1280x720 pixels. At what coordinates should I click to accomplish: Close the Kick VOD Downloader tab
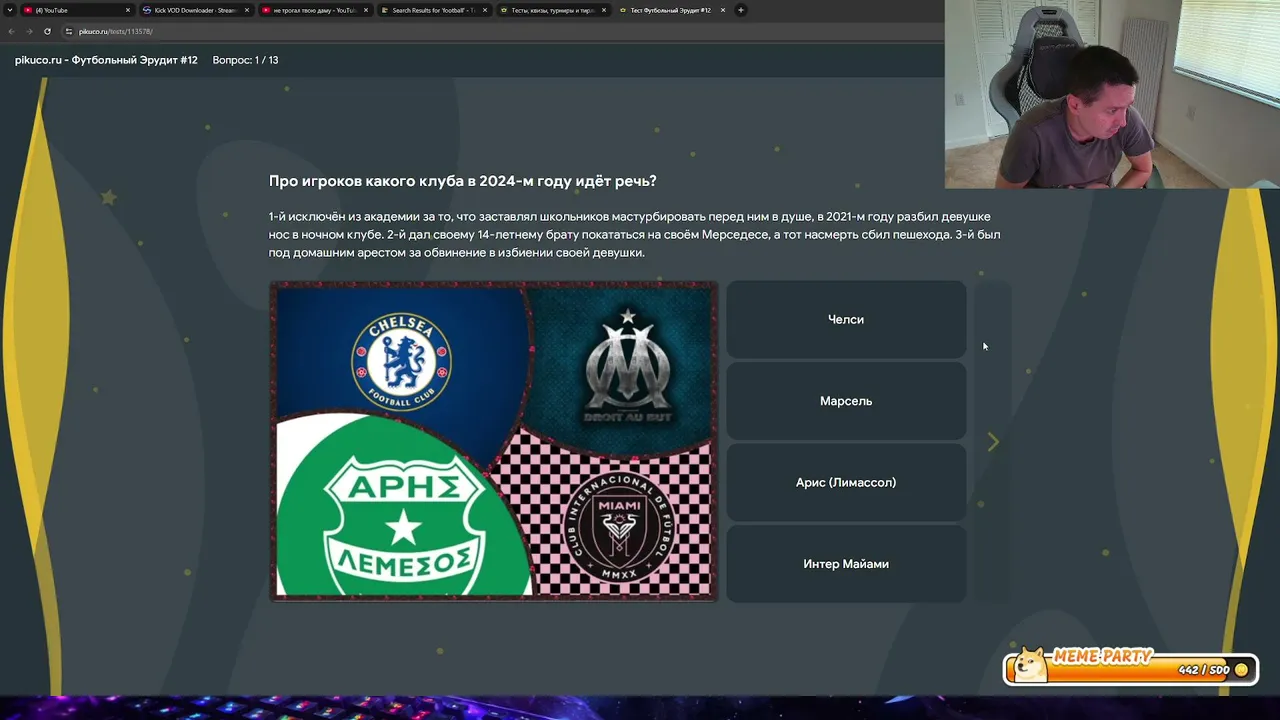point(247,10)
